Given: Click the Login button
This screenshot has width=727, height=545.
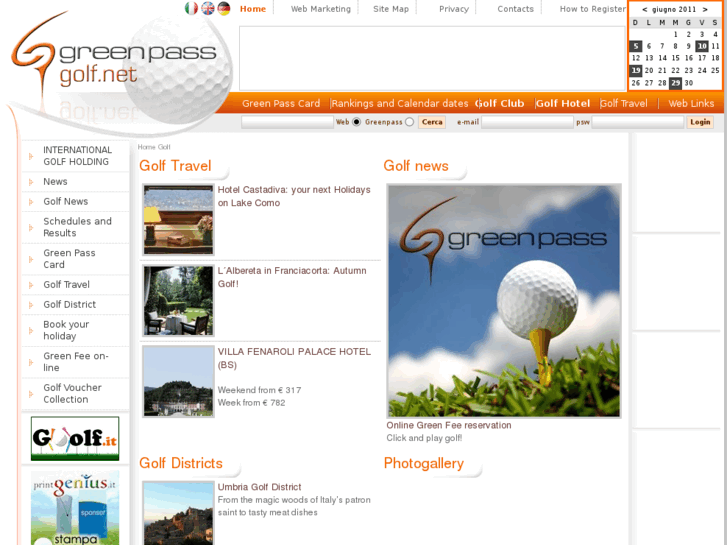Looking at the screenshot, I should (x=700, y=122).
